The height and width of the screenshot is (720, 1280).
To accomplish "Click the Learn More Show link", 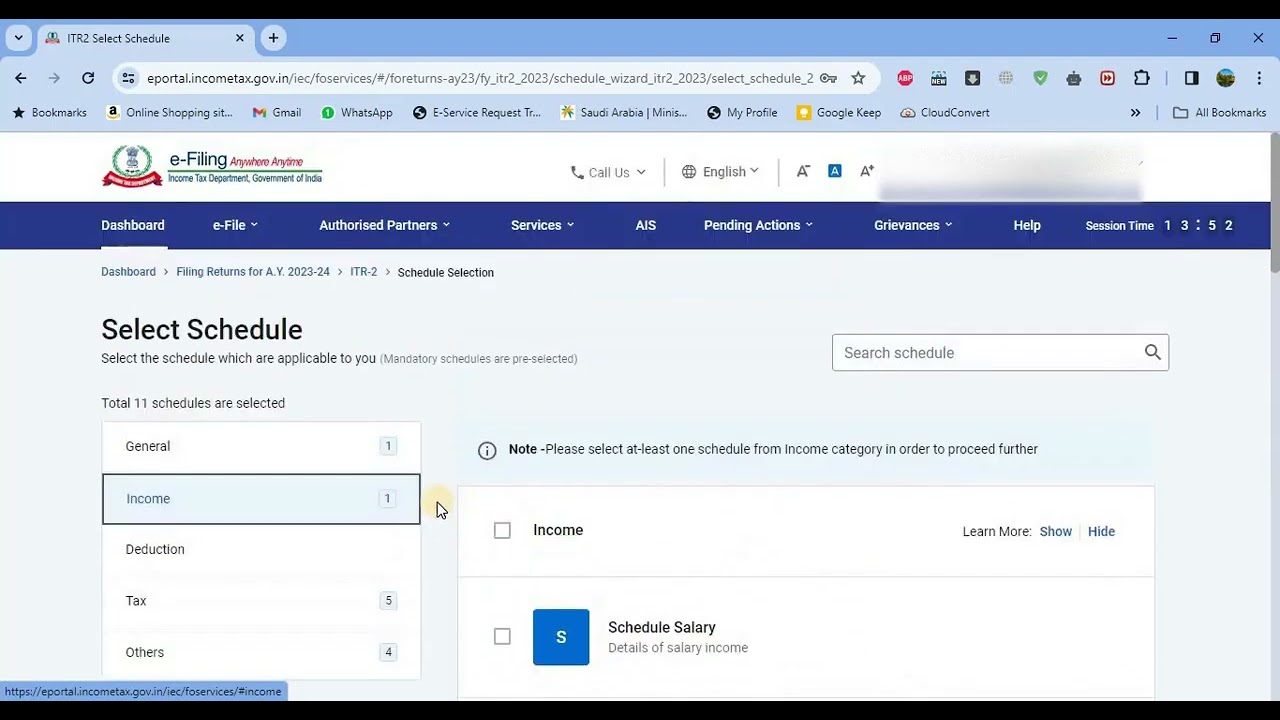I will [1055, 531].
